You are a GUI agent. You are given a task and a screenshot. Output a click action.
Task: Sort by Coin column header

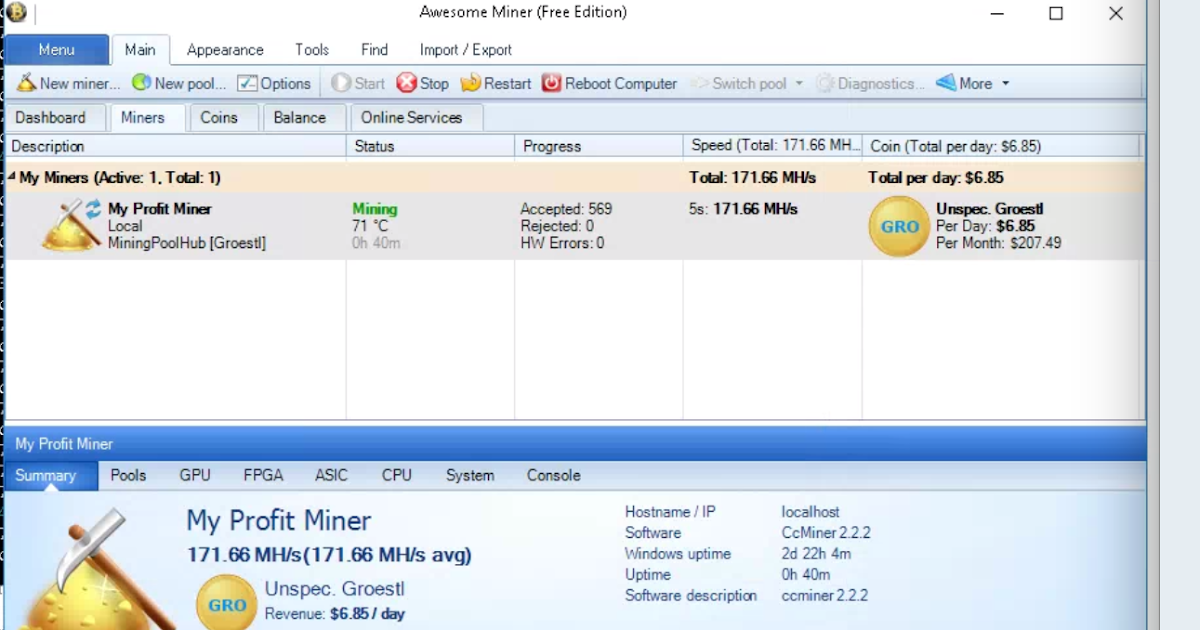click(x=1001, y=146)
